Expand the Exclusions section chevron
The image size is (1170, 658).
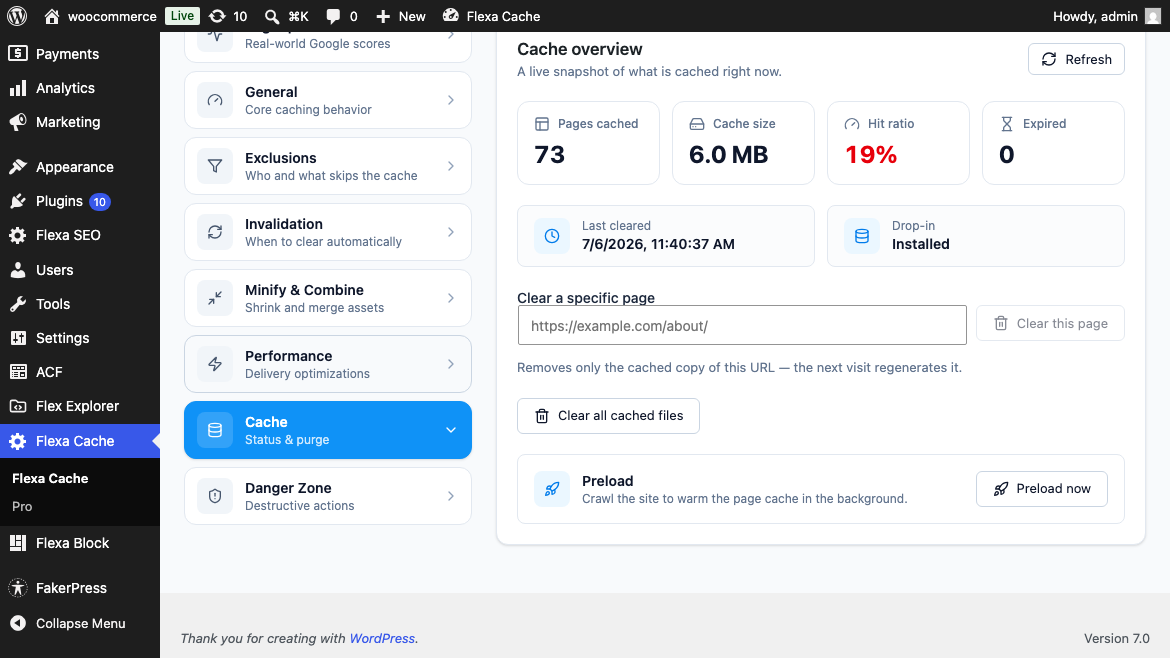451,166
